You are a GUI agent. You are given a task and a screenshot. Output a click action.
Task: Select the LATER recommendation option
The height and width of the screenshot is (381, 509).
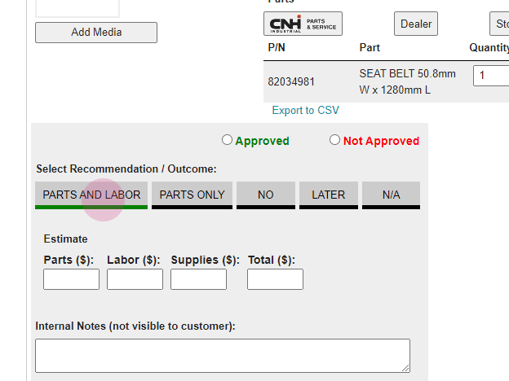[328, 195]
